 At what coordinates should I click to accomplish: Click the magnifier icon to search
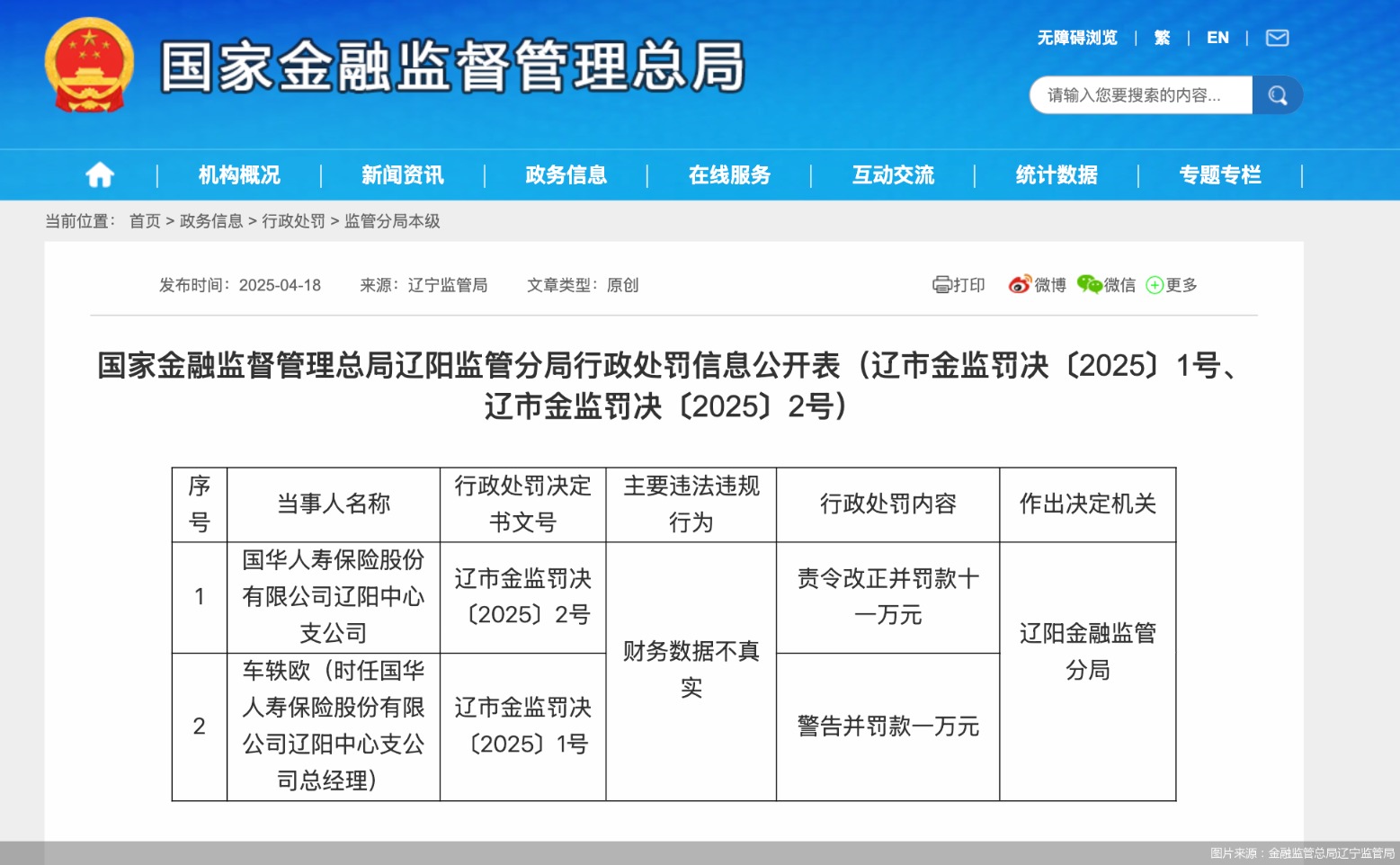point(1277,94)
